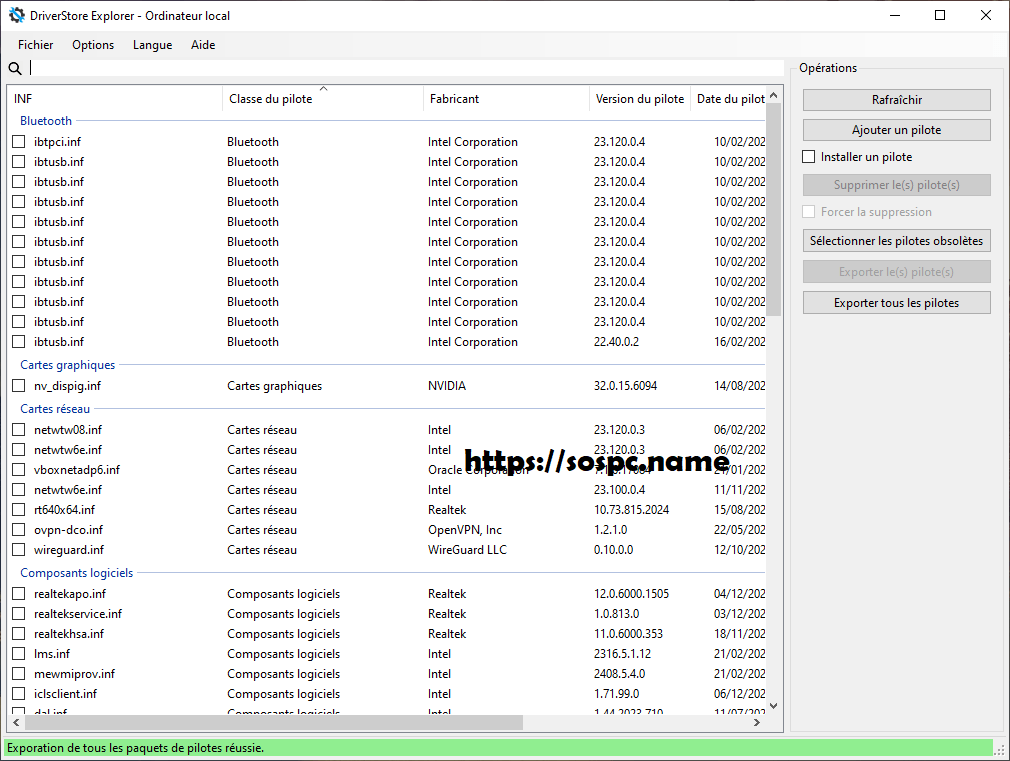Enable the Installer un pilote checkbox
The image size is (1010, 761).
point(809,157)
